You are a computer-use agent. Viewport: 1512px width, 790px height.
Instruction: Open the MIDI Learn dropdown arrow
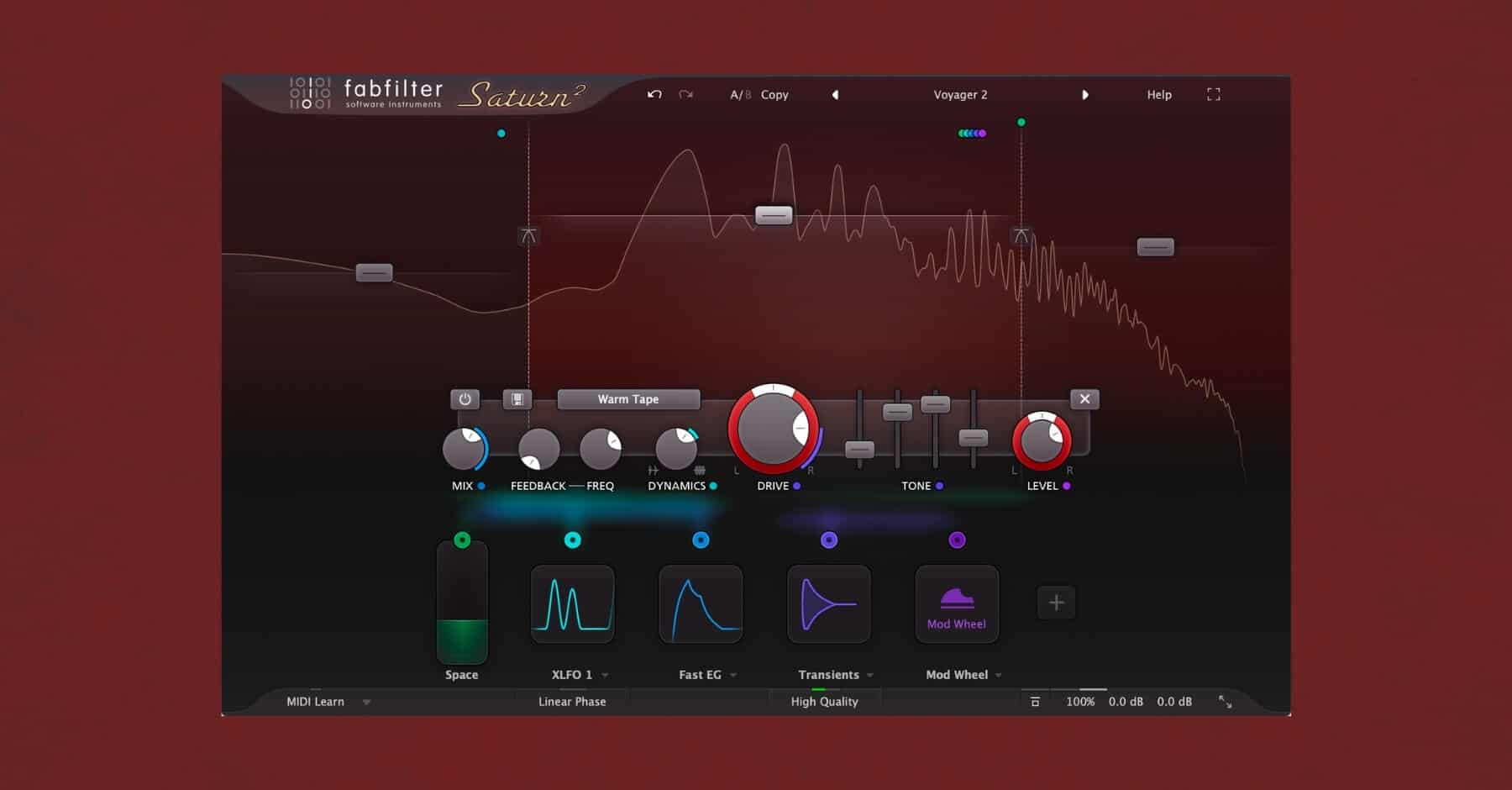pos(366,703)
